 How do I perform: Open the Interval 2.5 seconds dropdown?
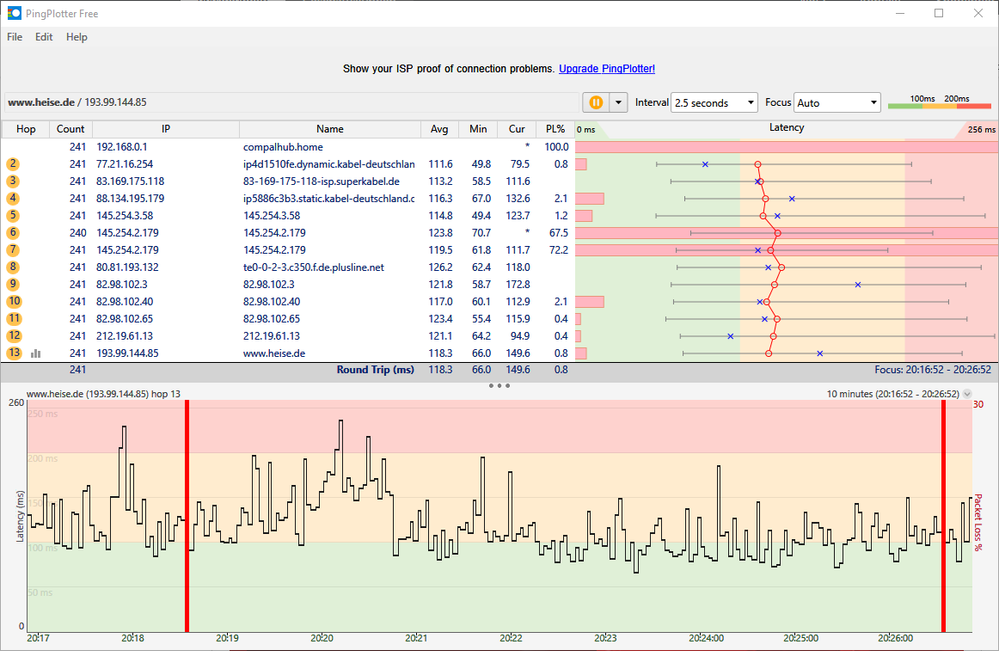tap(714, 103)
